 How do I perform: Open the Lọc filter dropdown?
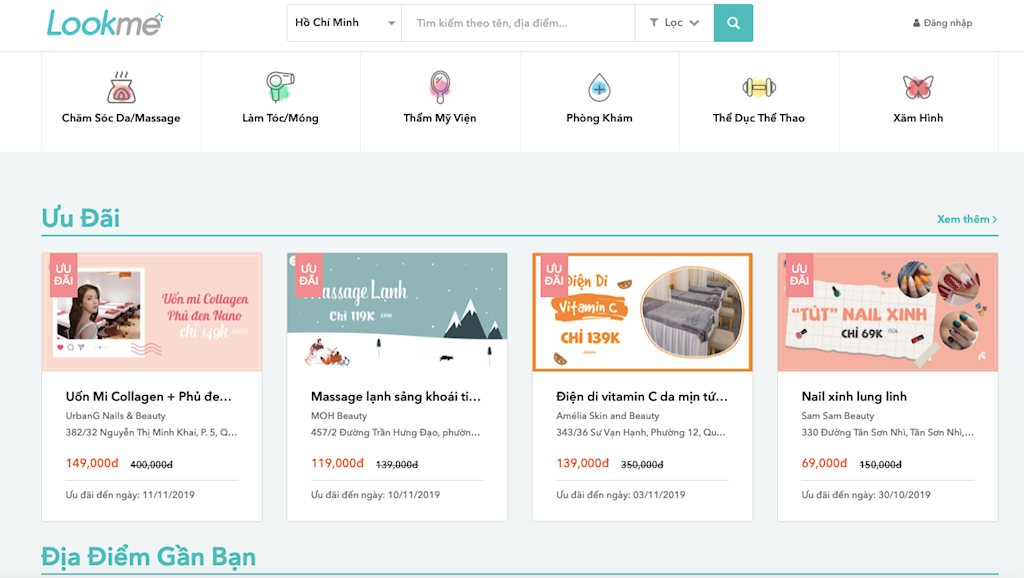(x=674, y=23)
